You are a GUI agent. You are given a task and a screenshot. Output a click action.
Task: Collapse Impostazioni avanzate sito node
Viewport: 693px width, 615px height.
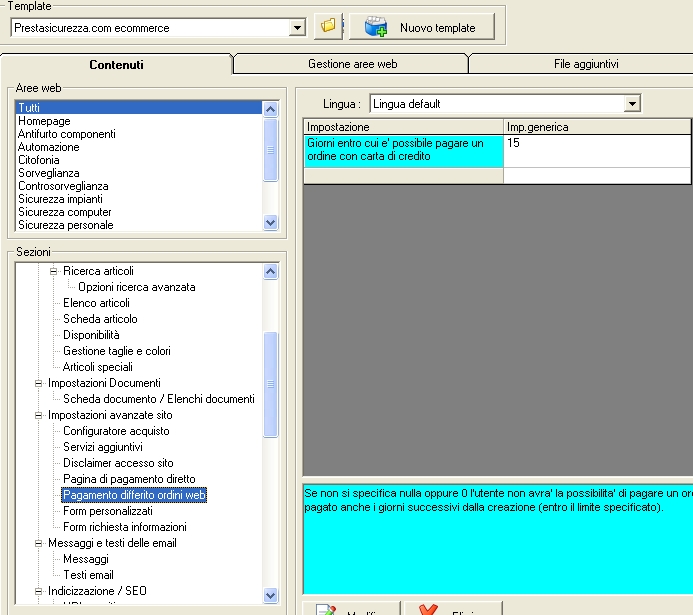[x=39, y=415]
